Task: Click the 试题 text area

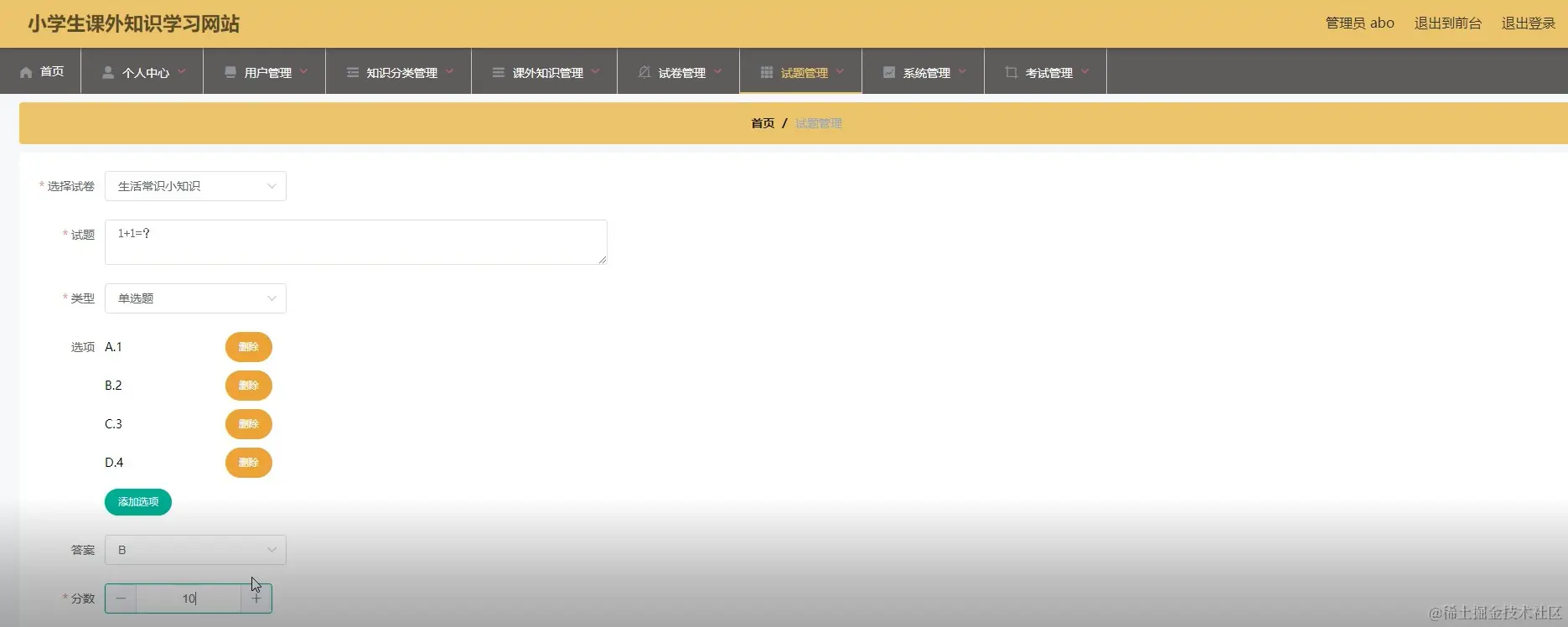Action: click(x=356, y=242)
